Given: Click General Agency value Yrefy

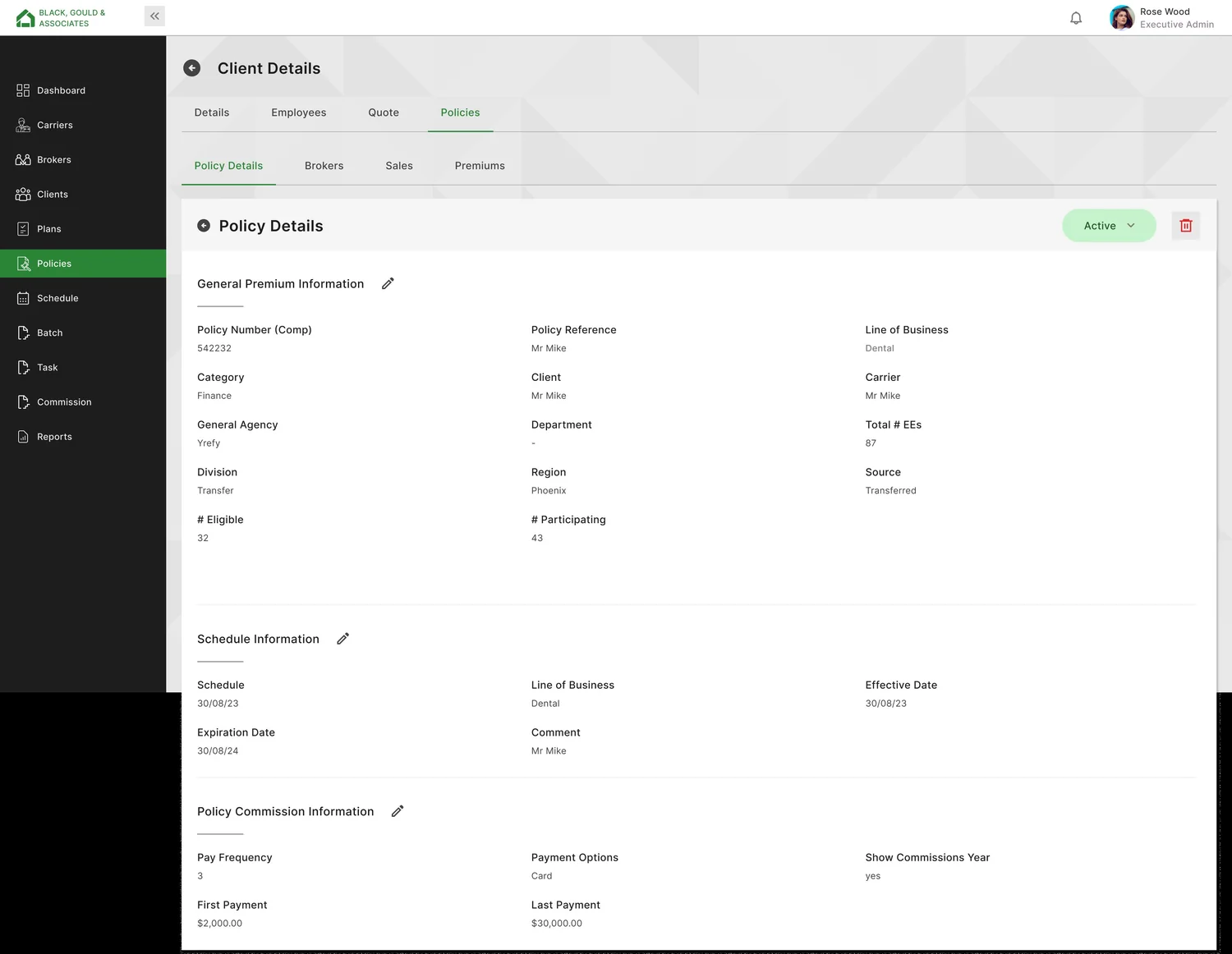Looking at the screenshot, I should pos(209,443).
